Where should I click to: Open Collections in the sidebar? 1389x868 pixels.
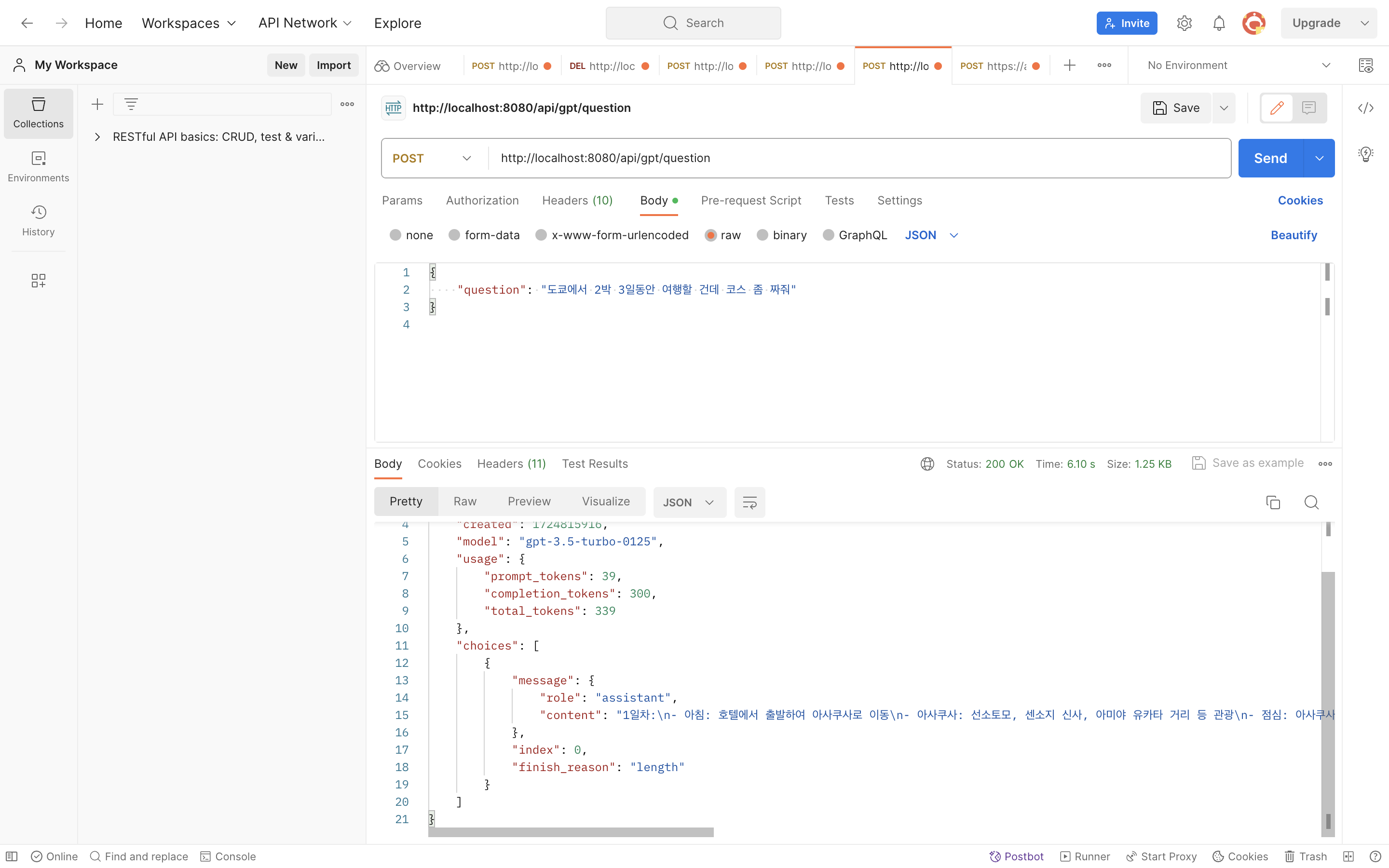(x=39, y=113)
